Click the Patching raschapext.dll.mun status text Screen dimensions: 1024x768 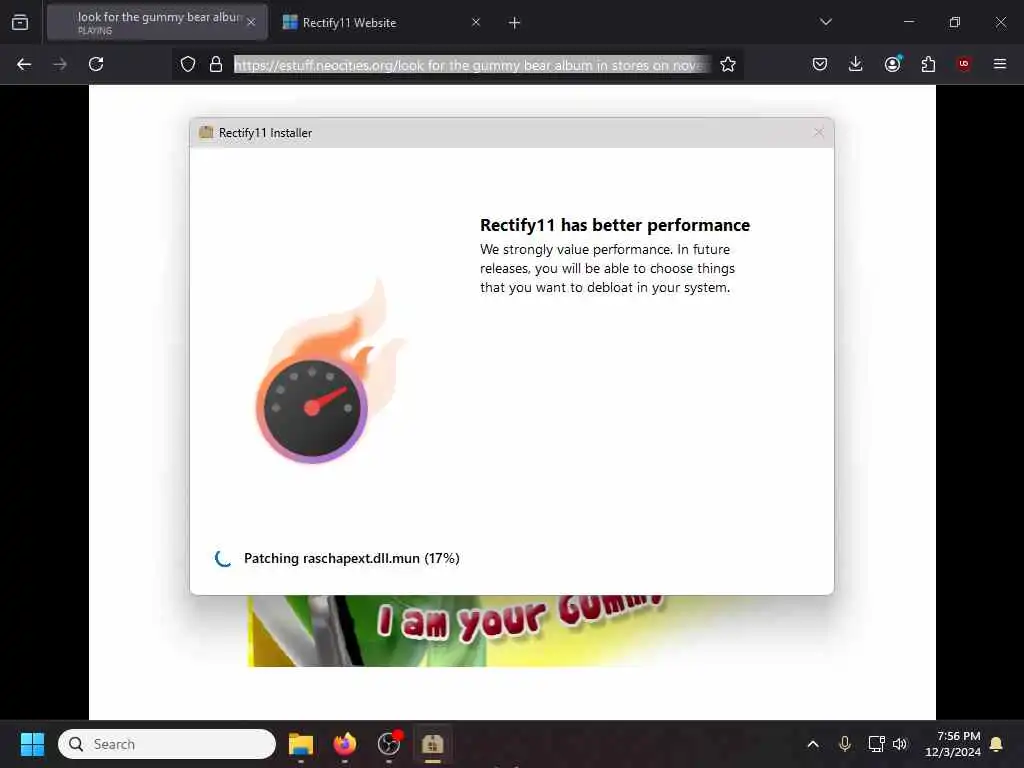pyautogui.click(x=352, y=558)
